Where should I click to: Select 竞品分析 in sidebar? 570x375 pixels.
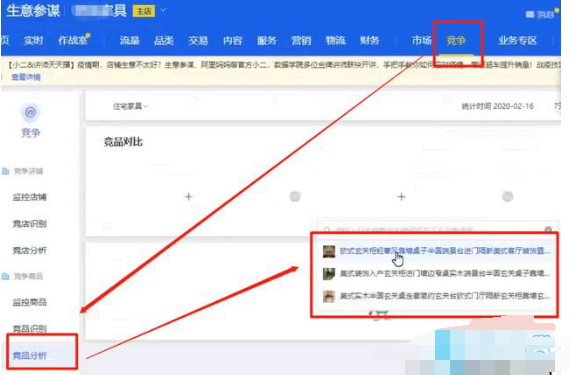click(29, 355)
